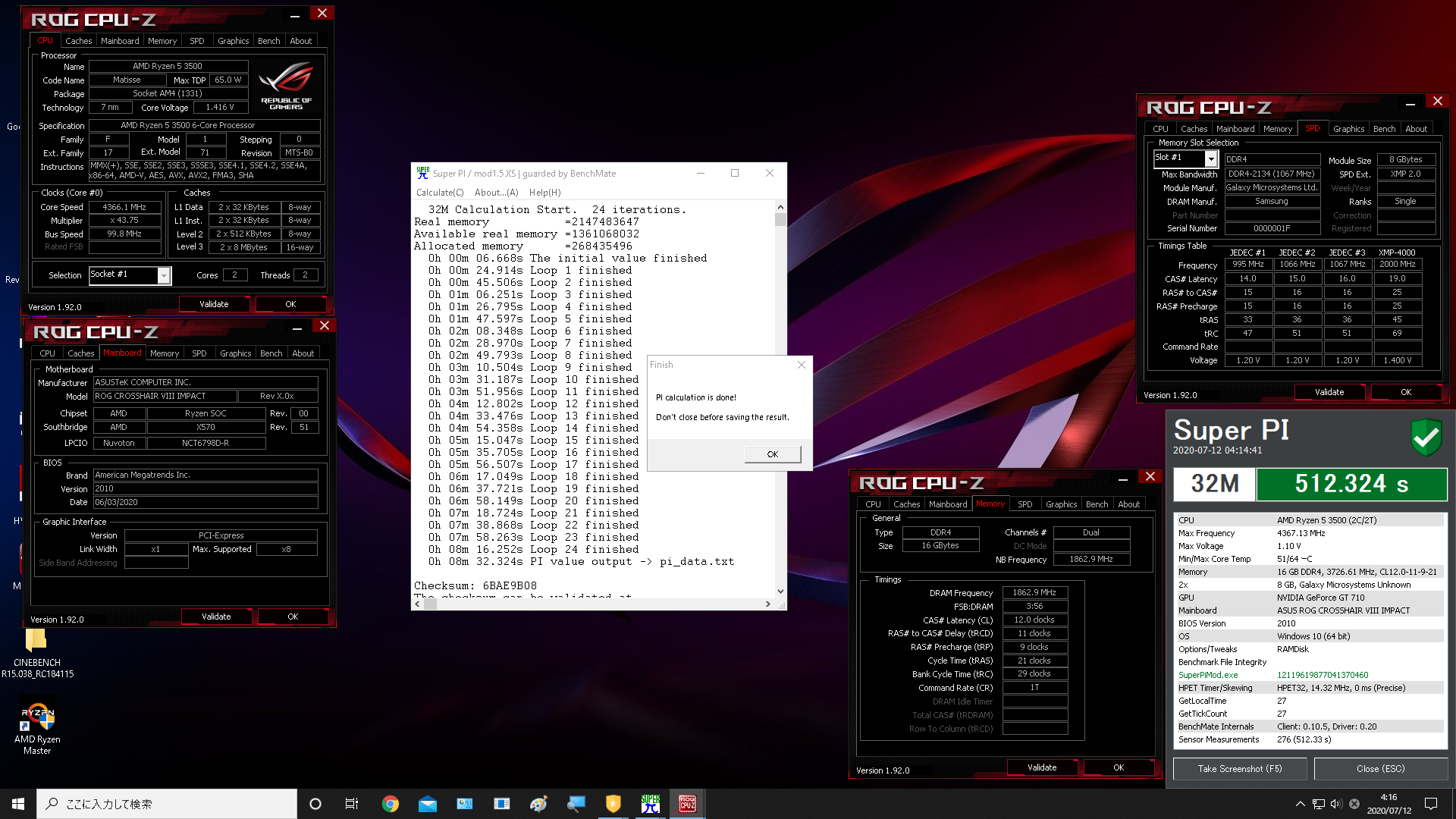Click the Cortana circle icon on taskbar
1456x819 pixels.
pyautogui.click(x=315, y=804)
